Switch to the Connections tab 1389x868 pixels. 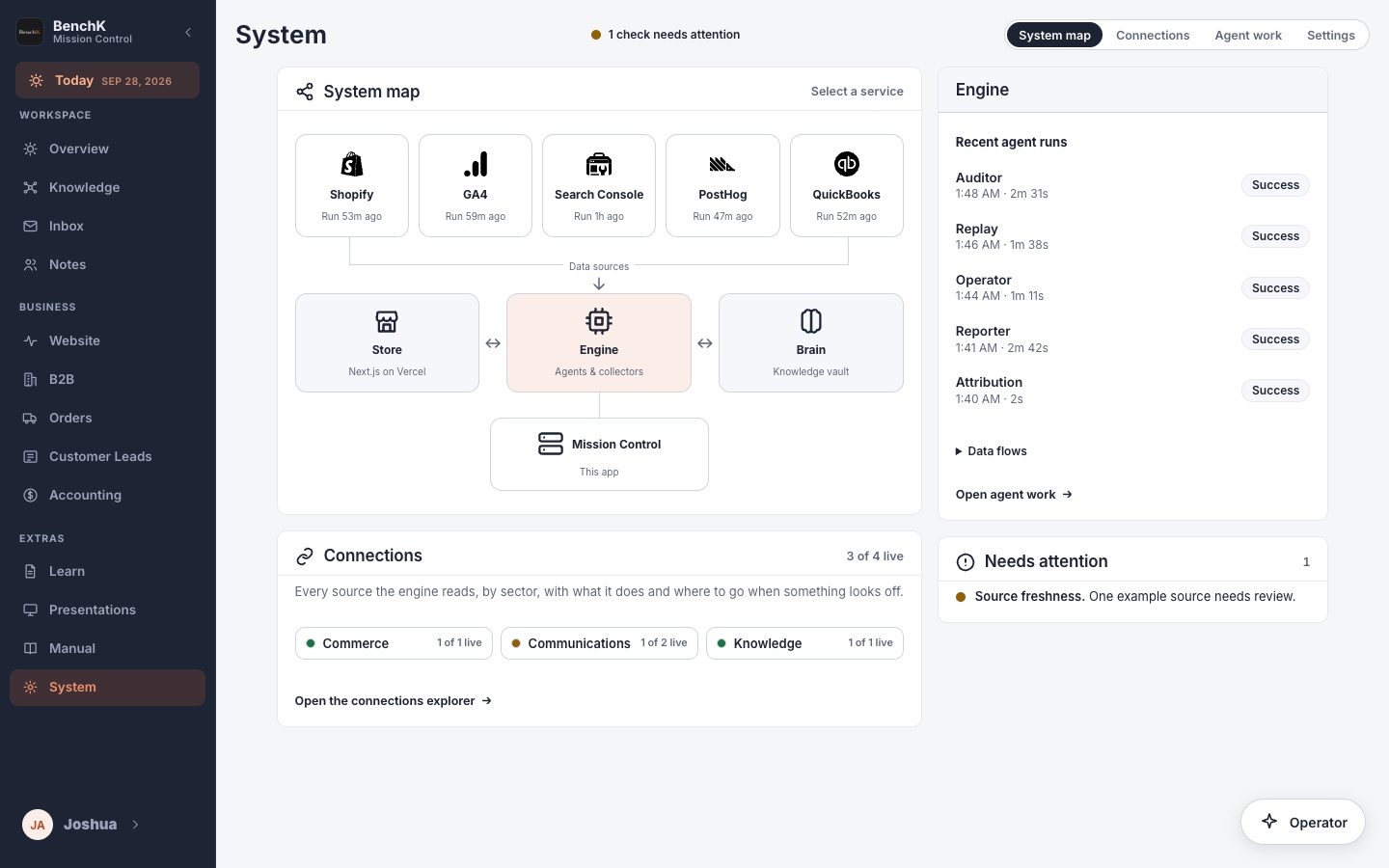point(1153,36)
